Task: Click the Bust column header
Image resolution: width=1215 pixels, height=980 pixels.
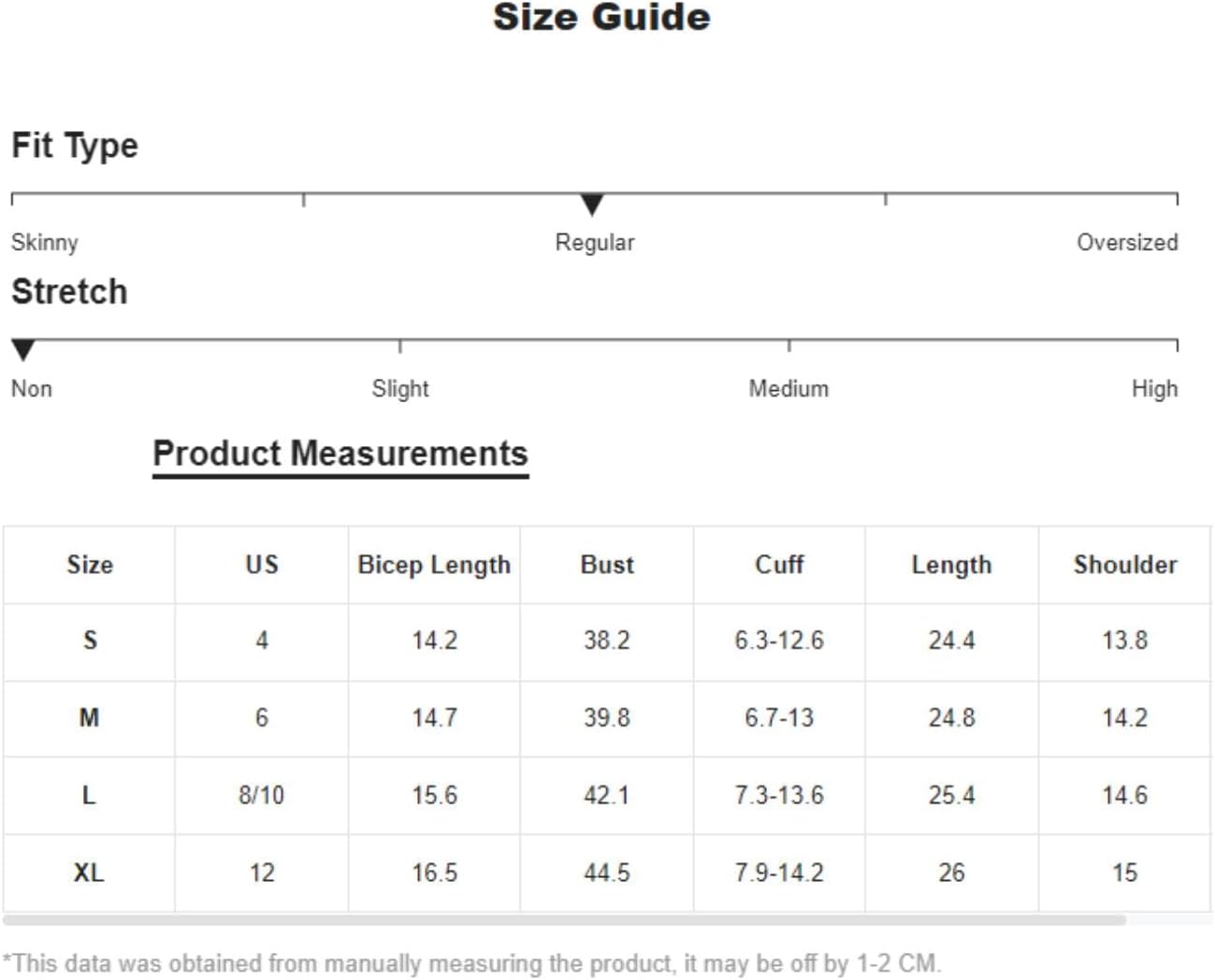Action: [x=607, y=565]
